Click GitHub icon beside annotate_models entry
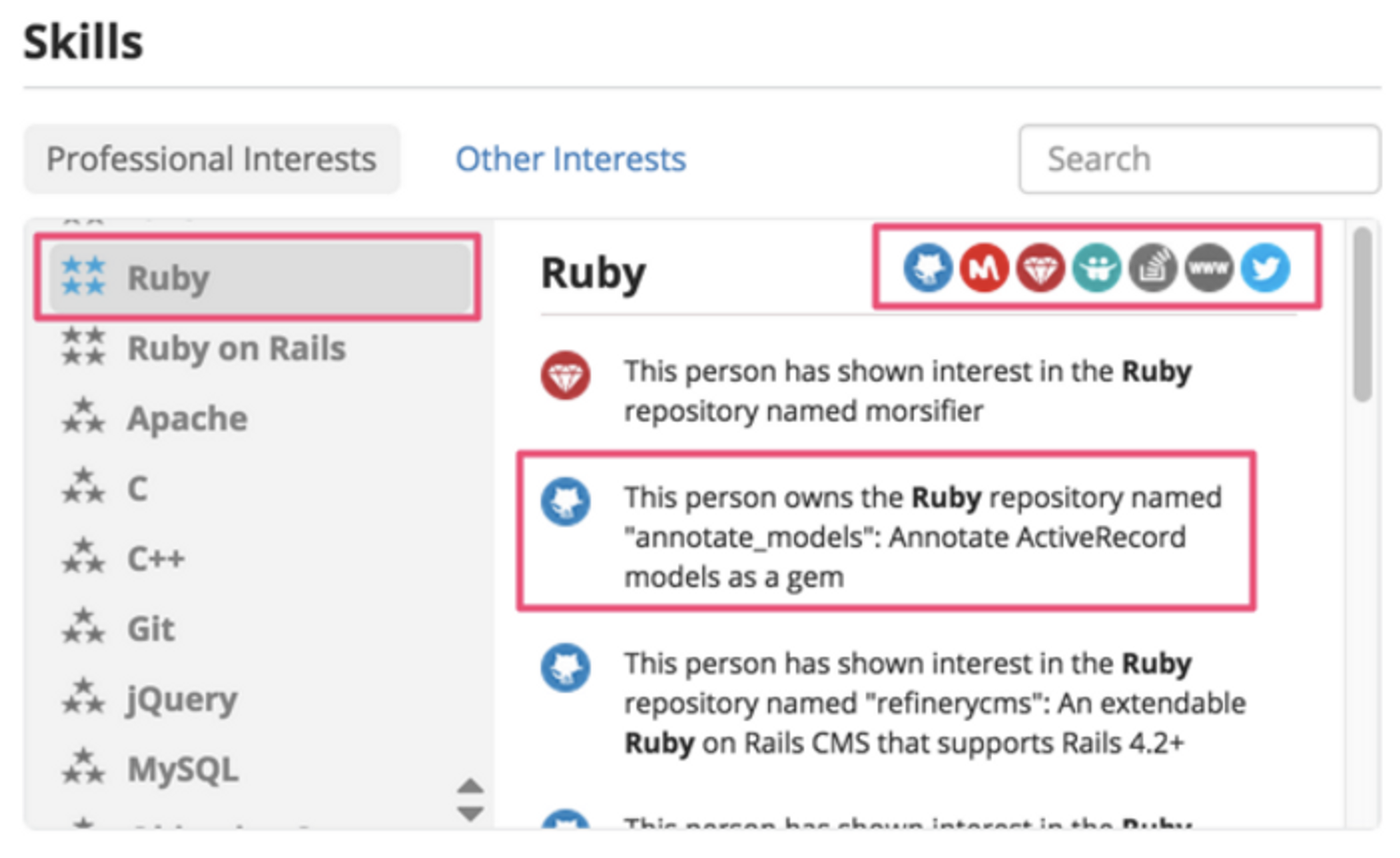The image size is (1400, 858). (565, 501)
